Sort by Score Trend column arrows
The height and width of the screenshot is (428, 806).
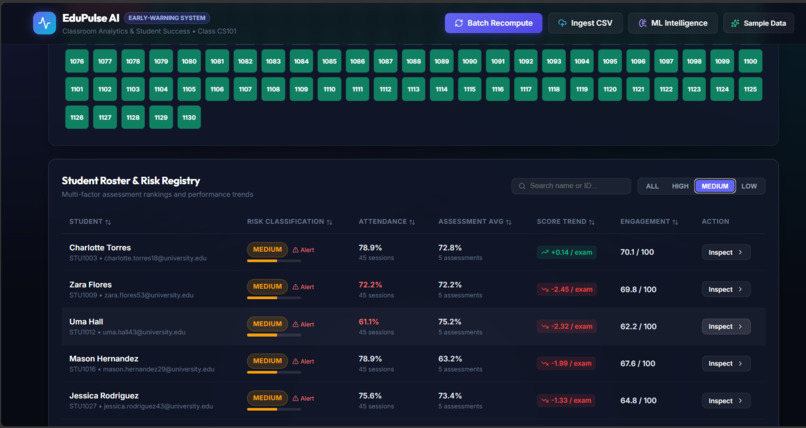point(592,222)
